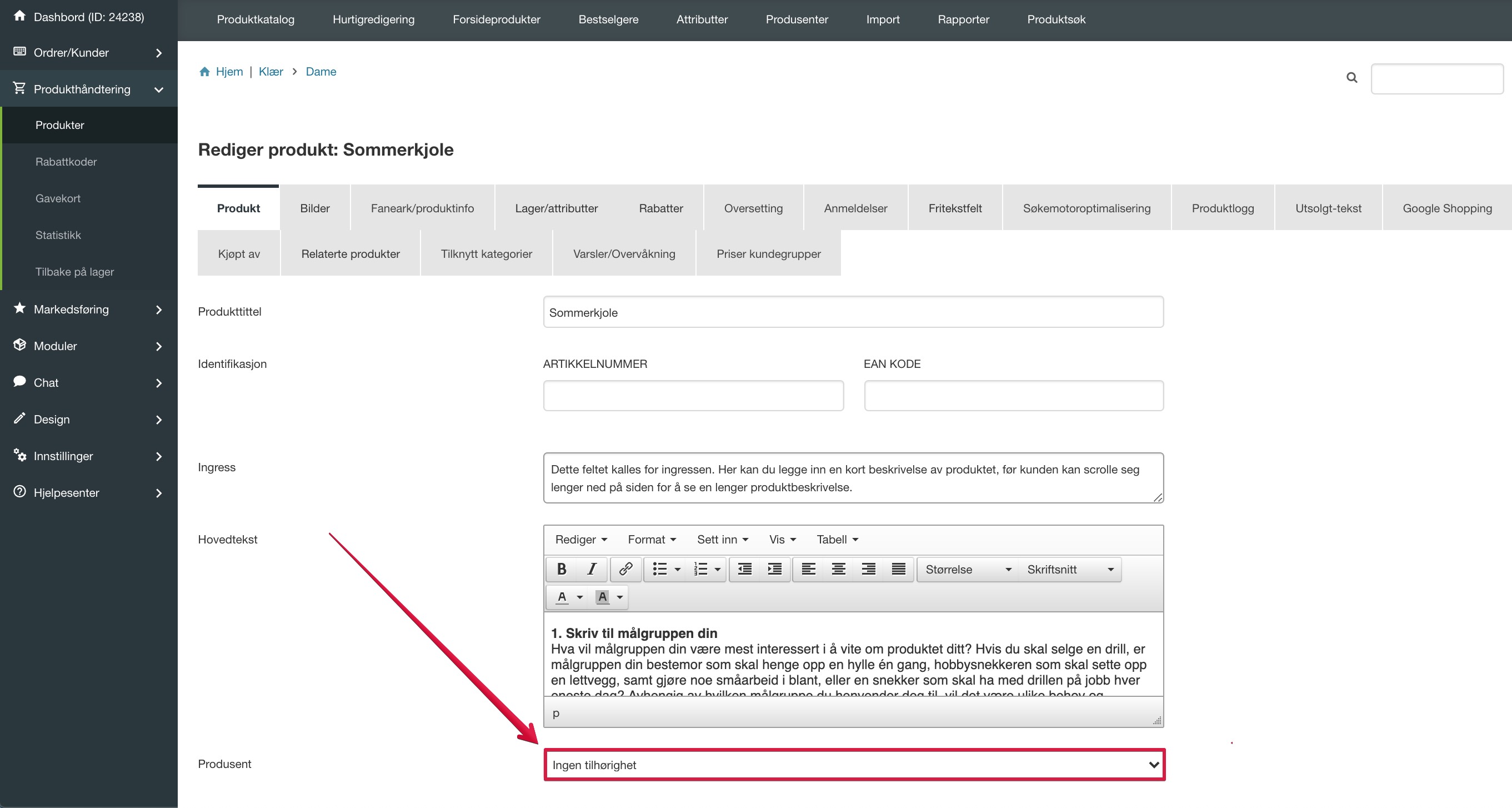The image size is (1512, 808).
Task: Click the Hjelpesenter question mark icon
Action: click(19, 492)
